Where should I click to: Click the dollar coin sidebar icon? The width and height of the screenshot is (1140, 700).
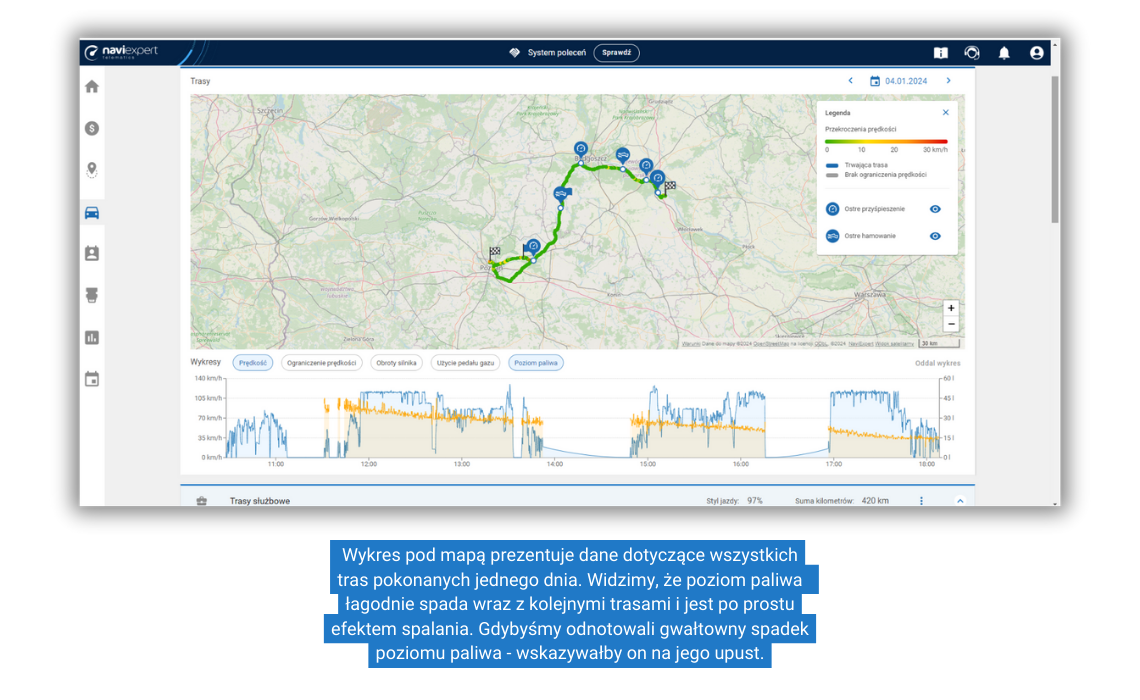tap(92, 128)
